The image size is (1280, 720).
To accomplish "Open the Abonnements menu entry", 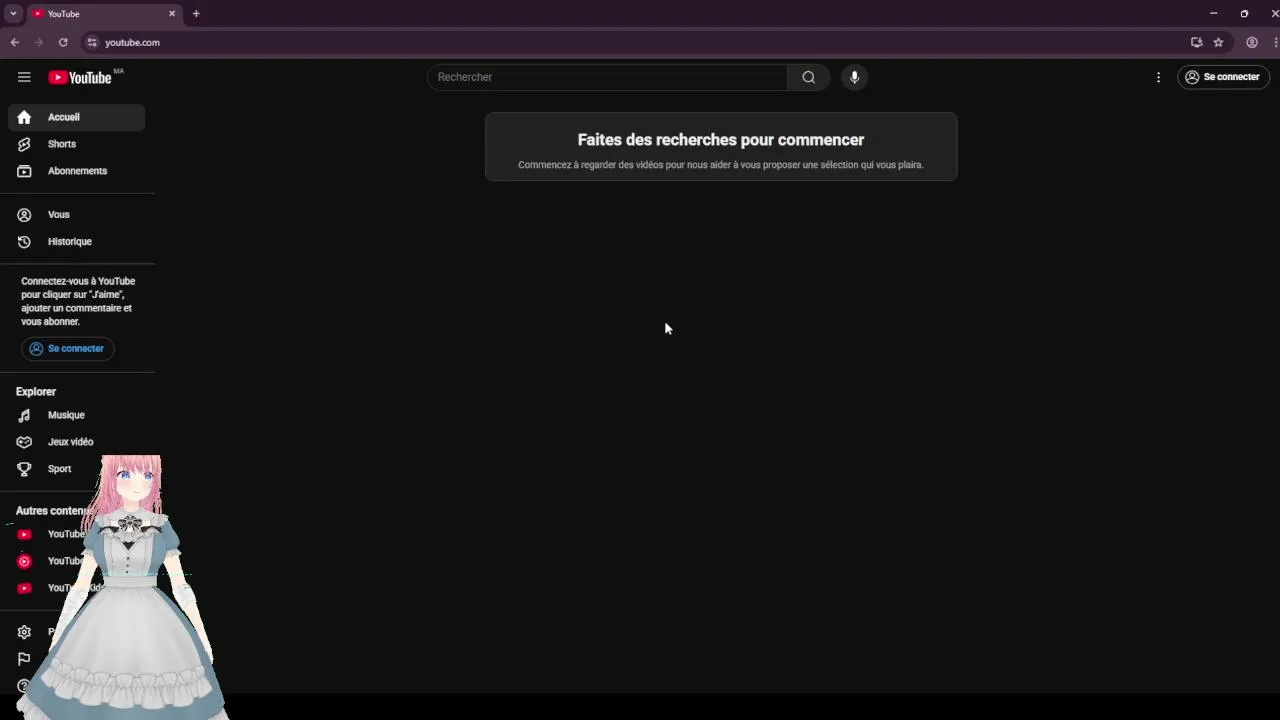I will click(x=77, y=171).
